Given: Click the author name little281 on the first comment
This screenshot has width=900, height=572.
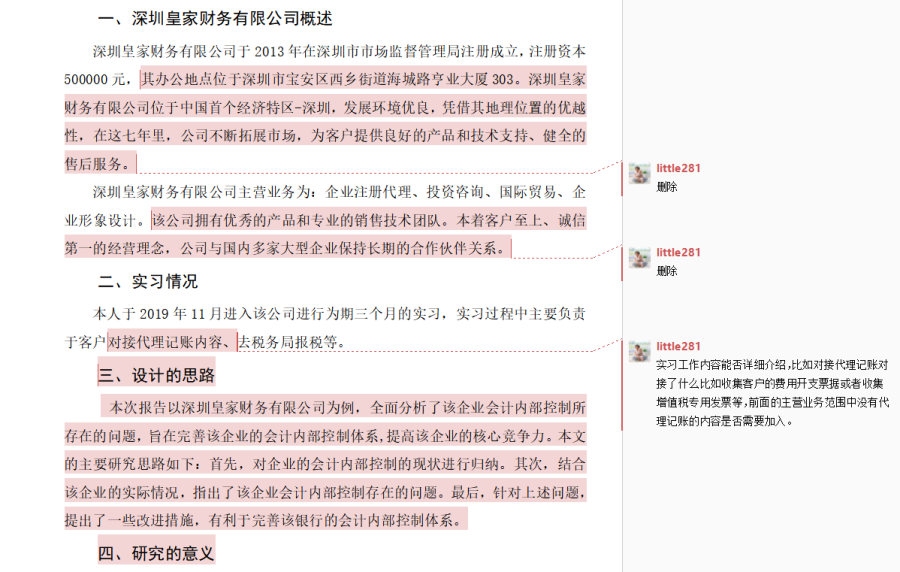Looking at the screenshot, I should point(678,168).
